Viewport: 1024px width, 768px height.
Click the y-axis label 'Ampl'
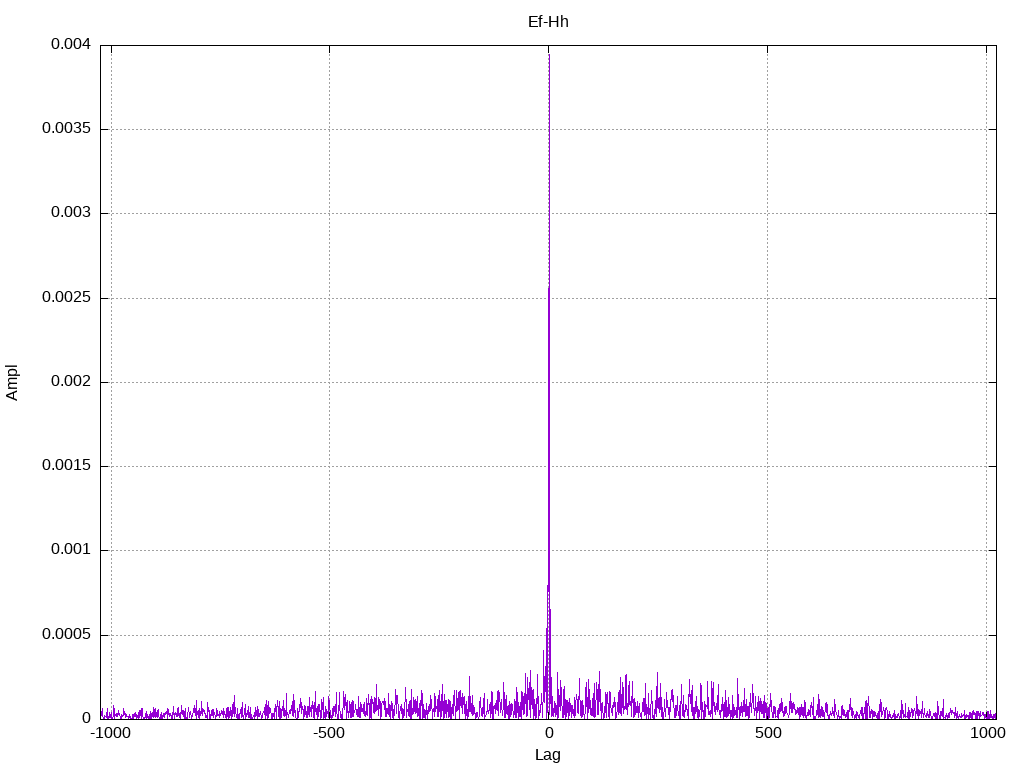coord(12,383)
